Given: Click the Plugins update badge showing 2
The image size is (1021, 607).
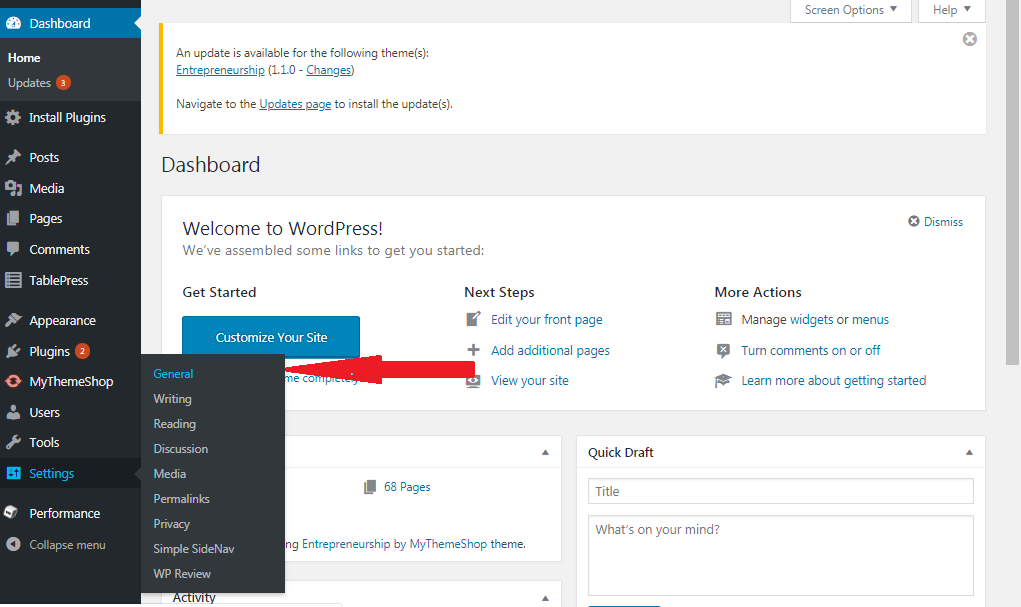Looking at the screenshot, I should click(x=82, y=351).
